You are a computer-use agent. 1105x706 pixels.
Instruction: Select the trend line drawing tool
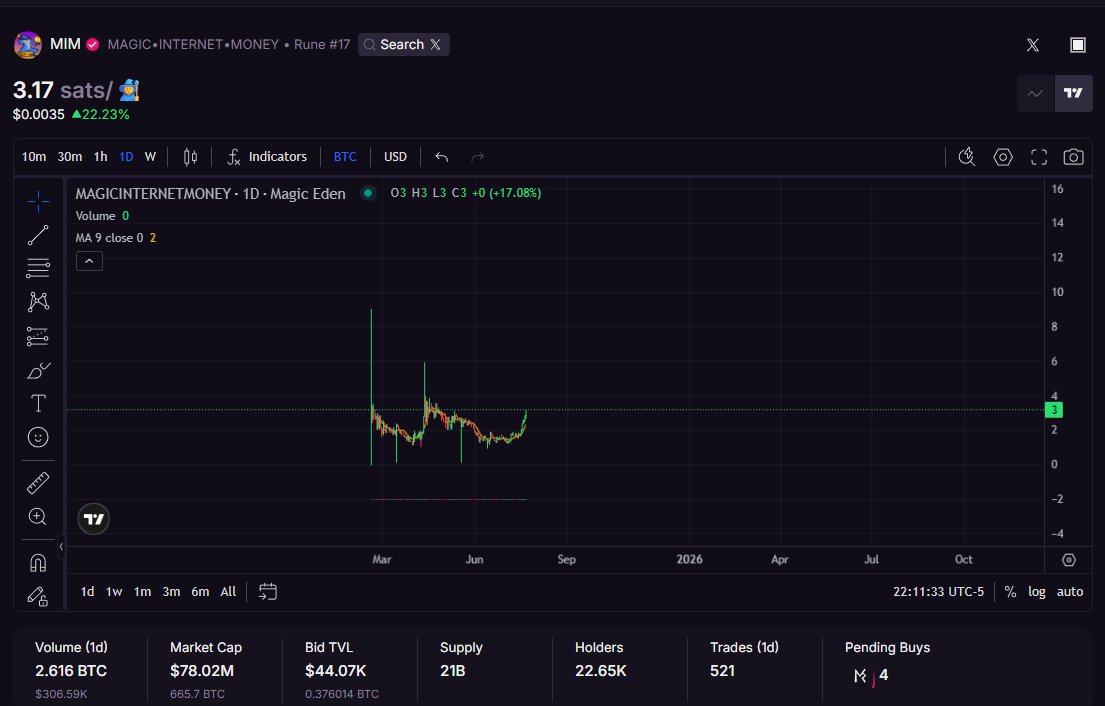click(x=38, y=235)
